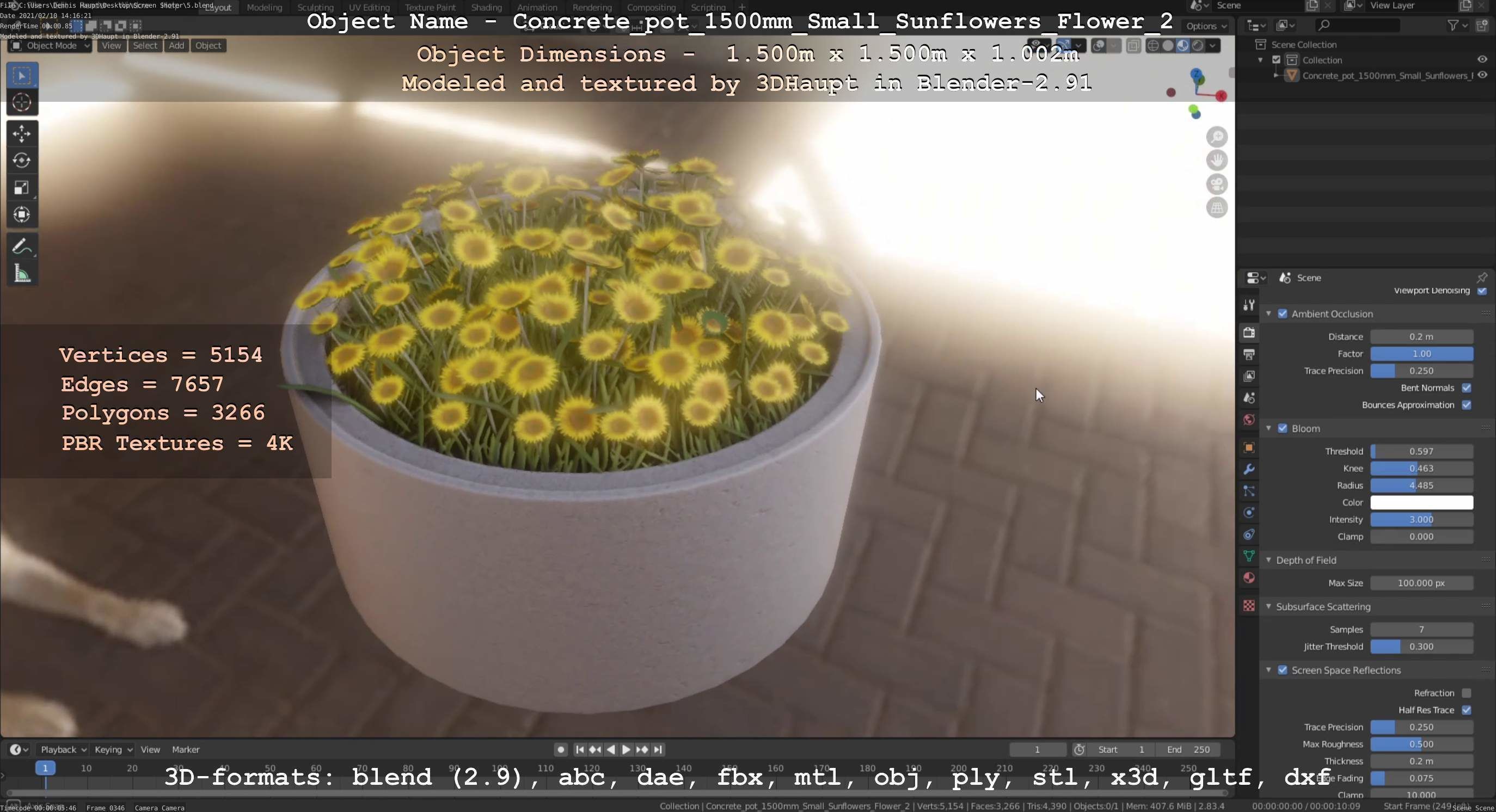Open the Scene properties tab

[x=1249, y=398]
